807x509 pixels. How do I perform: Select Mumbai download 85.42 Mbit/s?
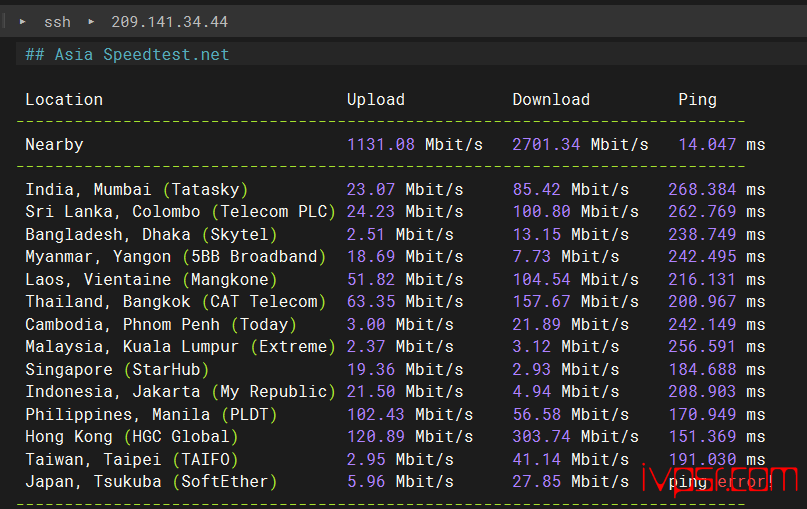point(571,190)
